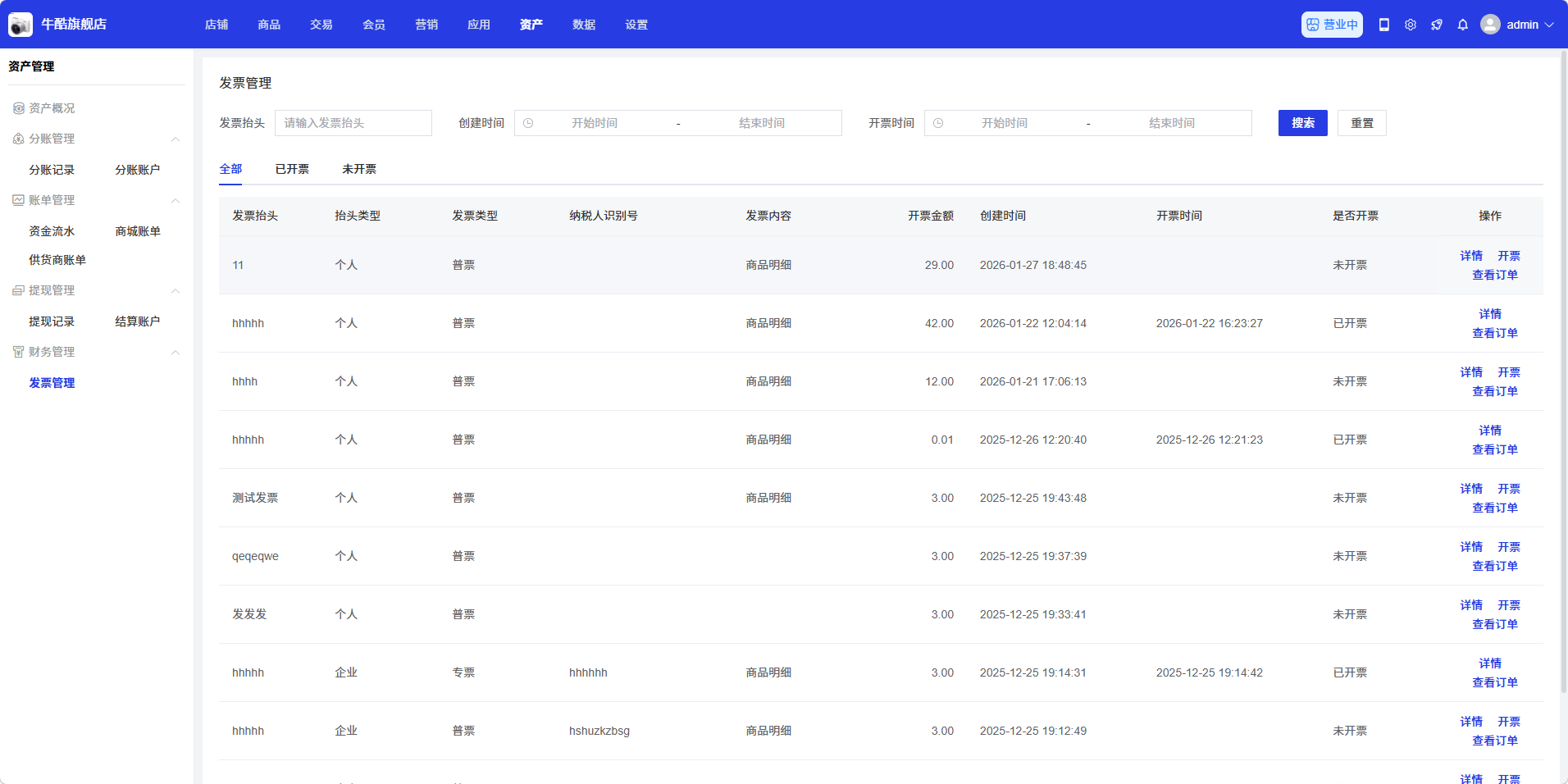The image size is (1568, 784).
Task: Open settings via the gear icon
Action: (1410, 25)
